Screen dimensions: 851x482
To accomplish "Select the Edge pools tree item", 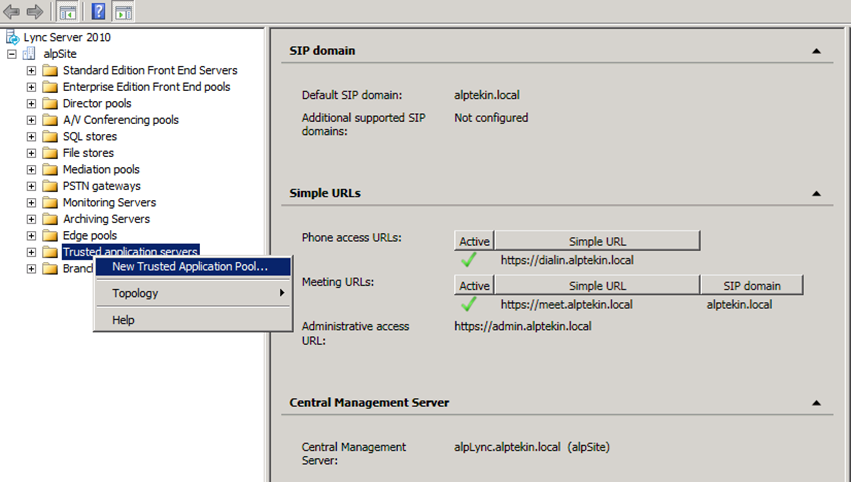I will (x=90, y=236).
